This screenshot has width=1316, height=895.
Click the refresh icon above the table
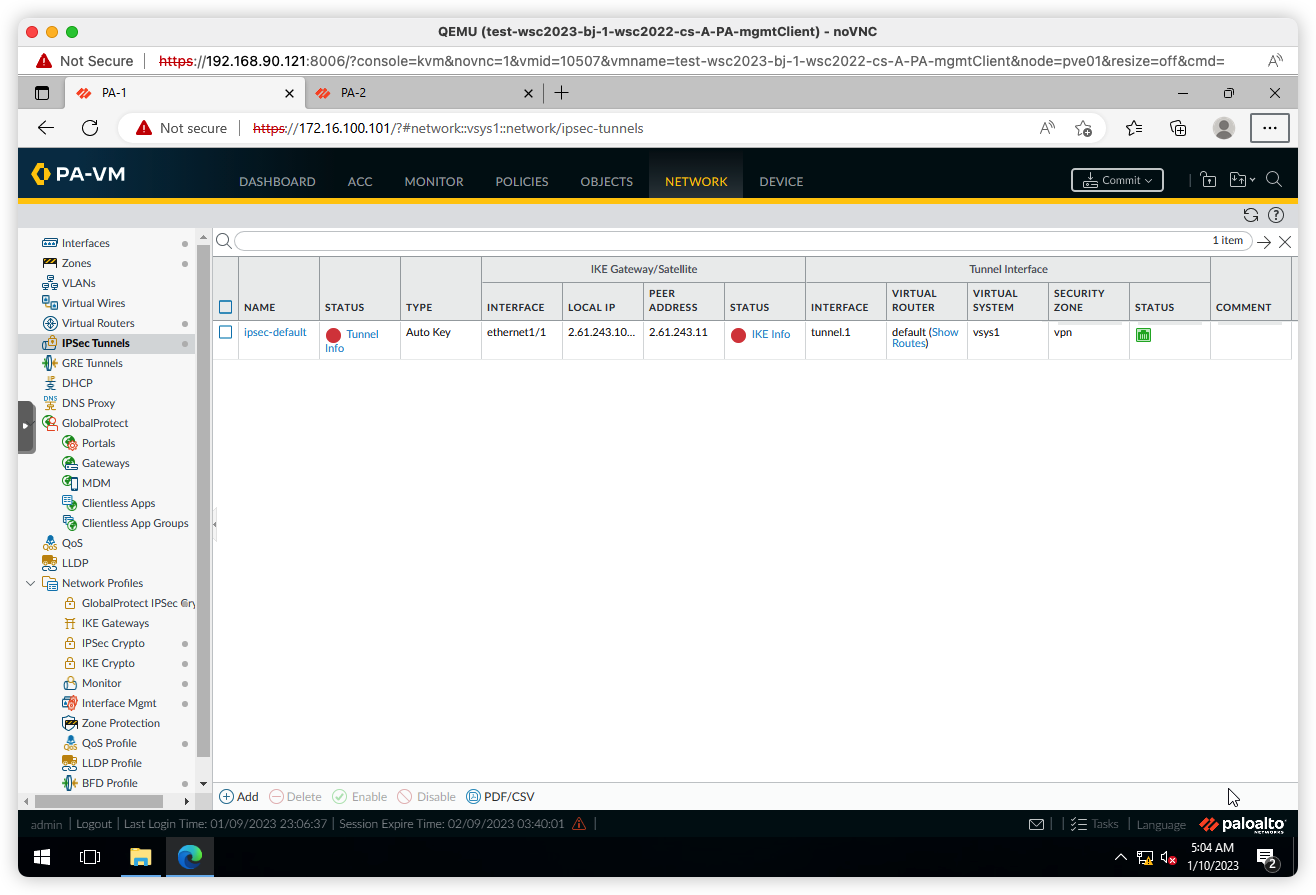coord(1250,215)
